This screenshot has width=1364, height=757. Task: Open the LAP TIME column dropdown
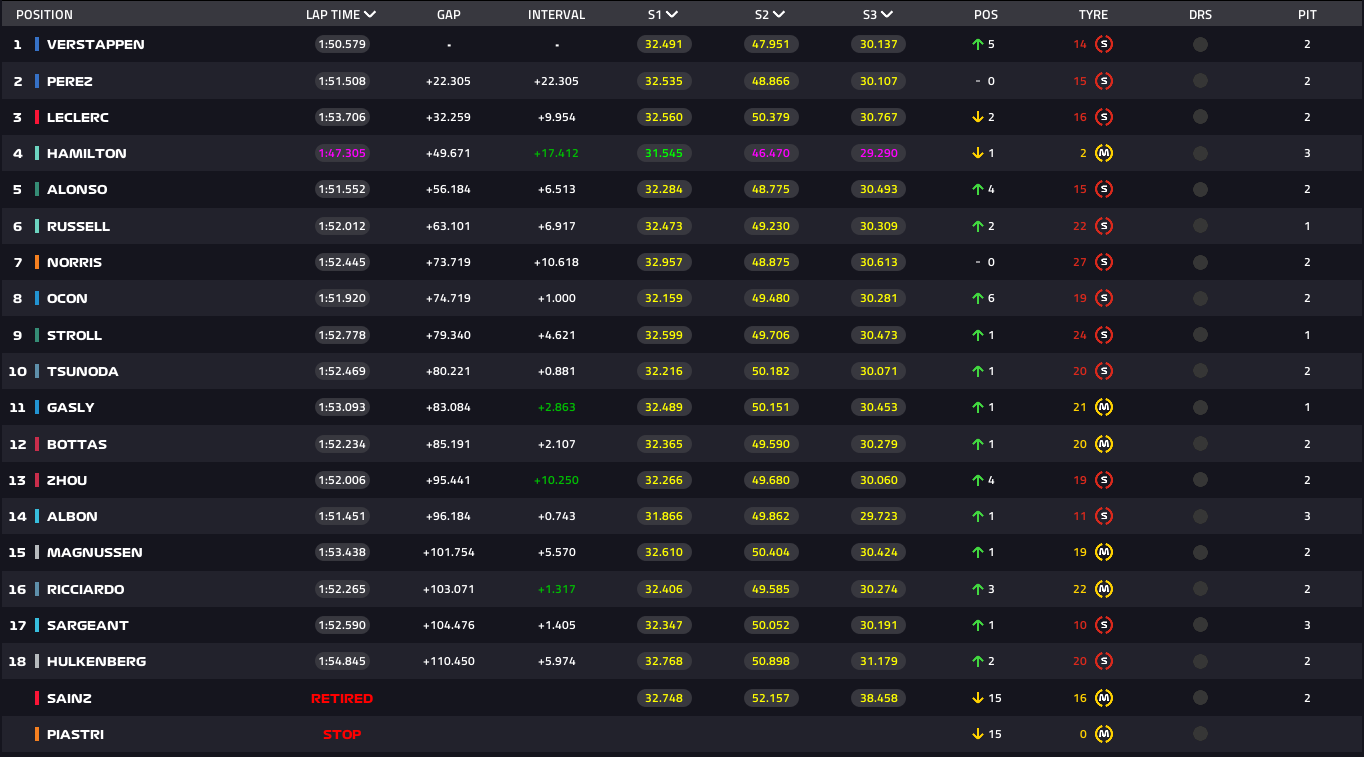(x=370, y=15)
